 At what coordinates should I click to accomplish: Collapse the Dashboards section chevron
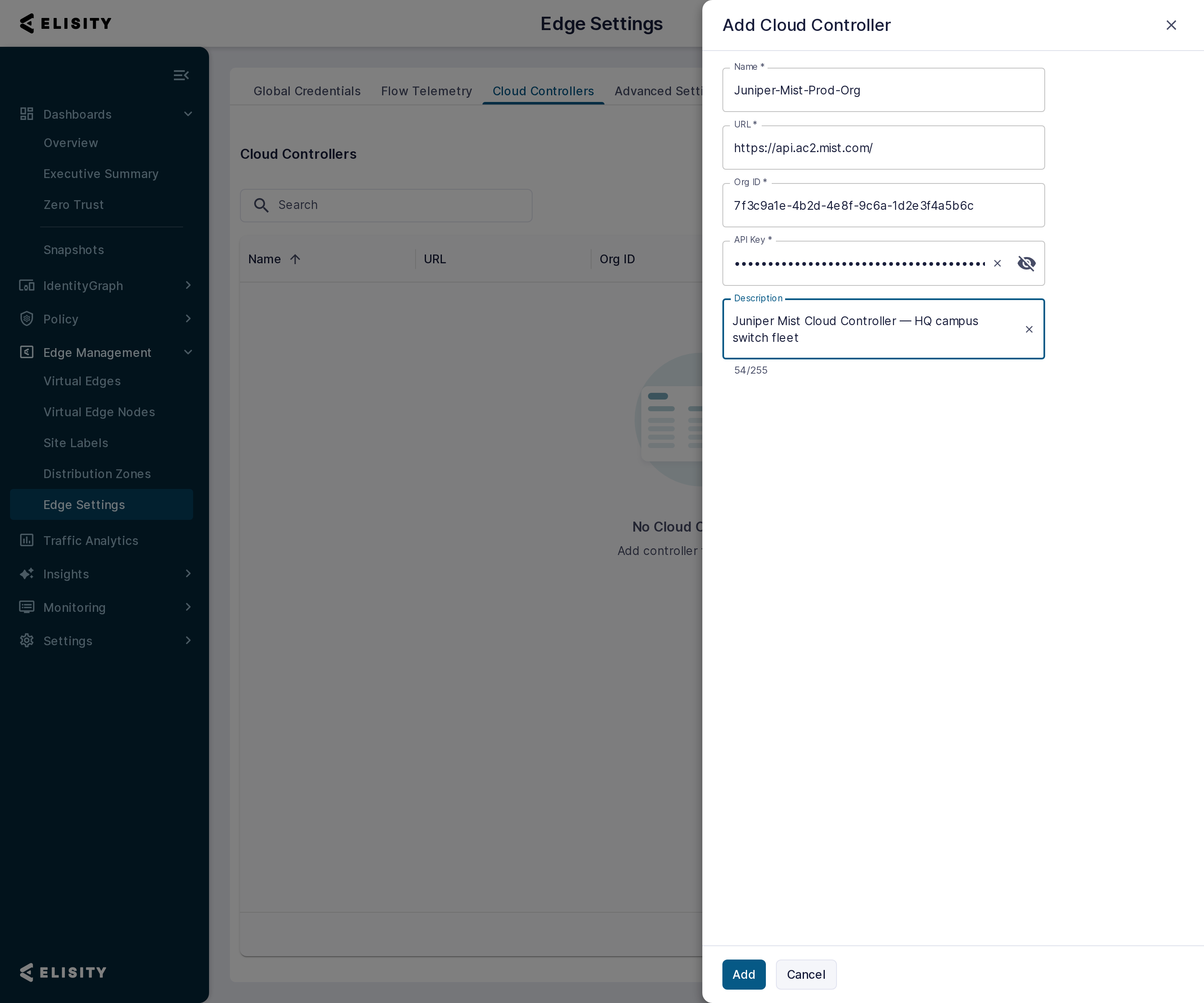[188, 114]
